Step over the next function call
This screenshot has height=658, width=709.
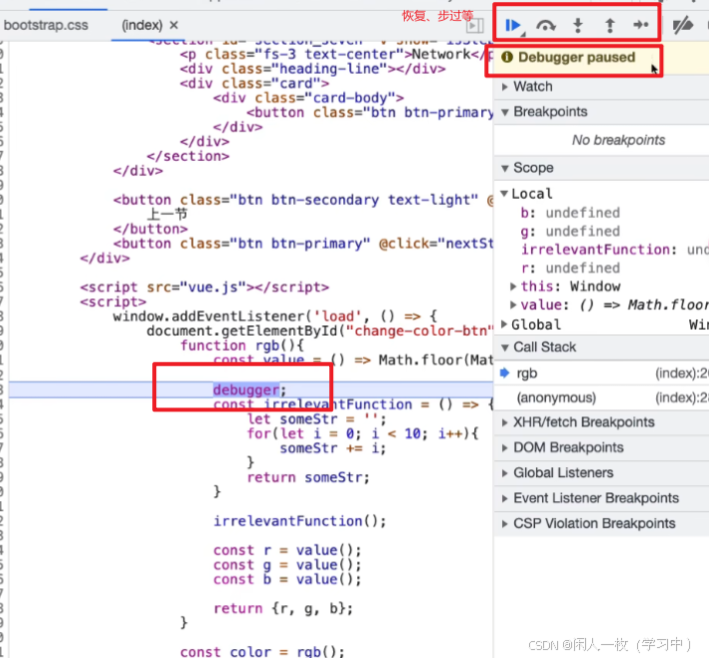pyautogui.click(x=546, y=26)
